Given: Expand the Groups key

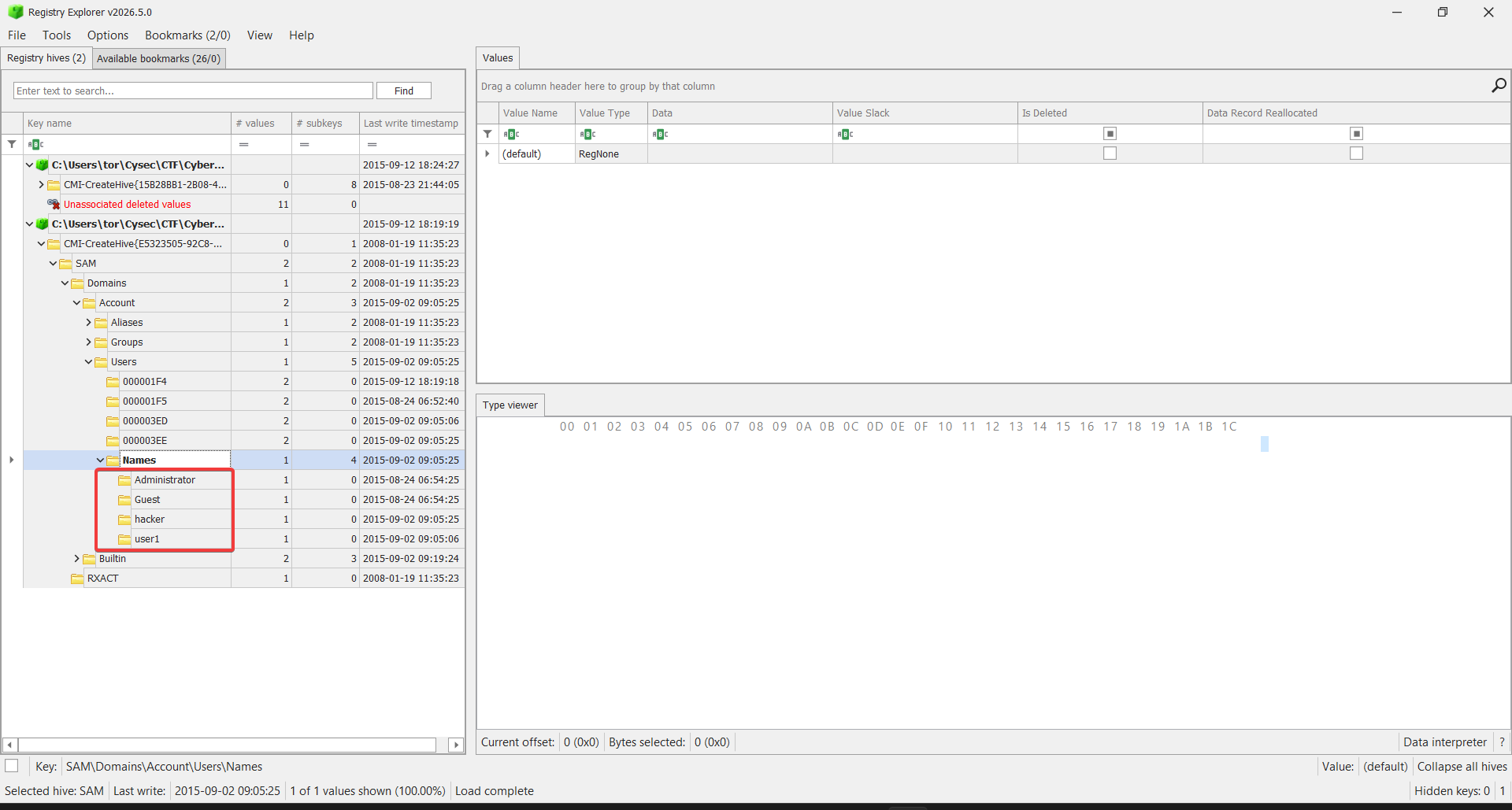Looking at the screenshot, I should coord(88,342).
